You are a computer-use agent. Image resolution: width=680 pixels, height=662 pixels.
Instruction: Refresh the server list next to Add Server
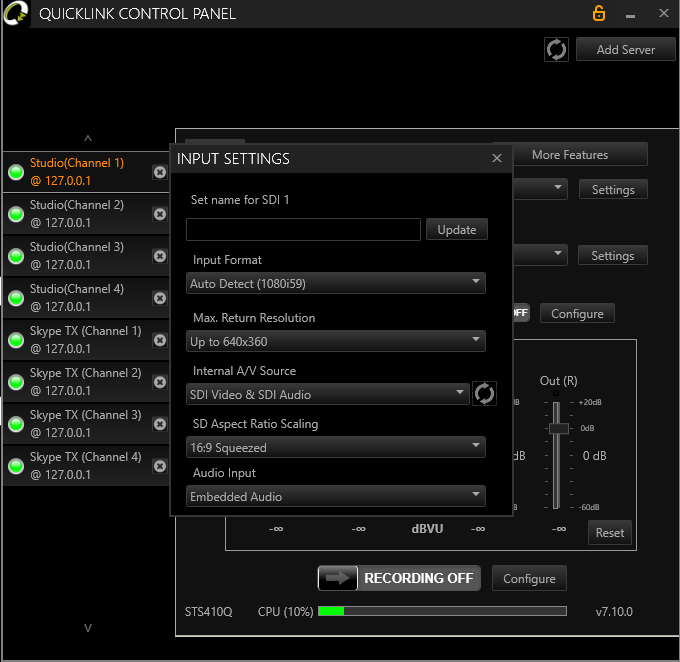pyautogui.click(x=556, y=49)
